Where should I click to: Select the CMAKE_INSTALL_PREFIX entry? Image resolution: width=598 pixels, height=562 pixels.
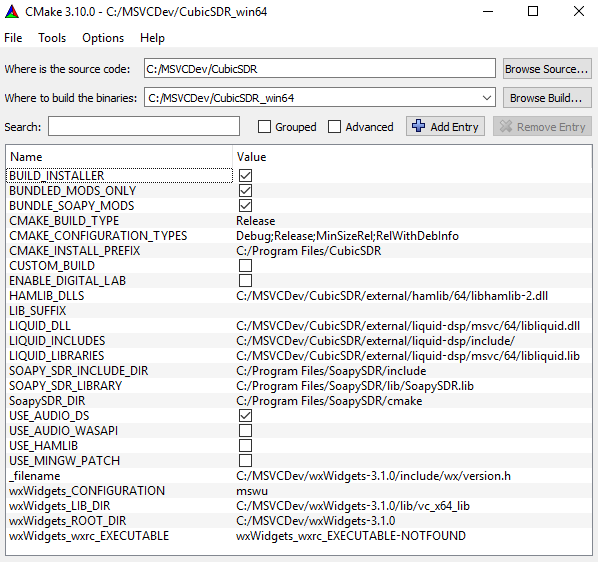coord(74,251)
